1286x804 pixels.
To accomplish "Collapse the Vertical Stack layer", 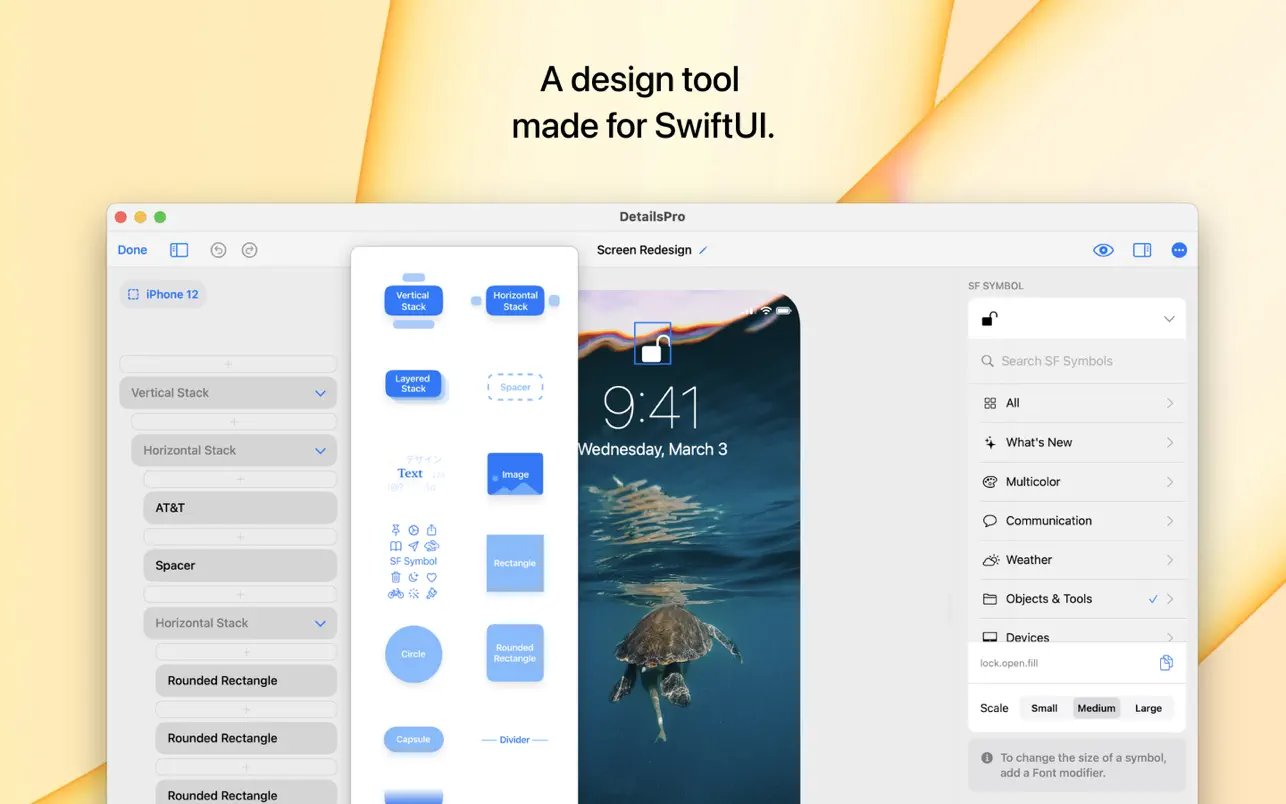I will pos(320,392).
